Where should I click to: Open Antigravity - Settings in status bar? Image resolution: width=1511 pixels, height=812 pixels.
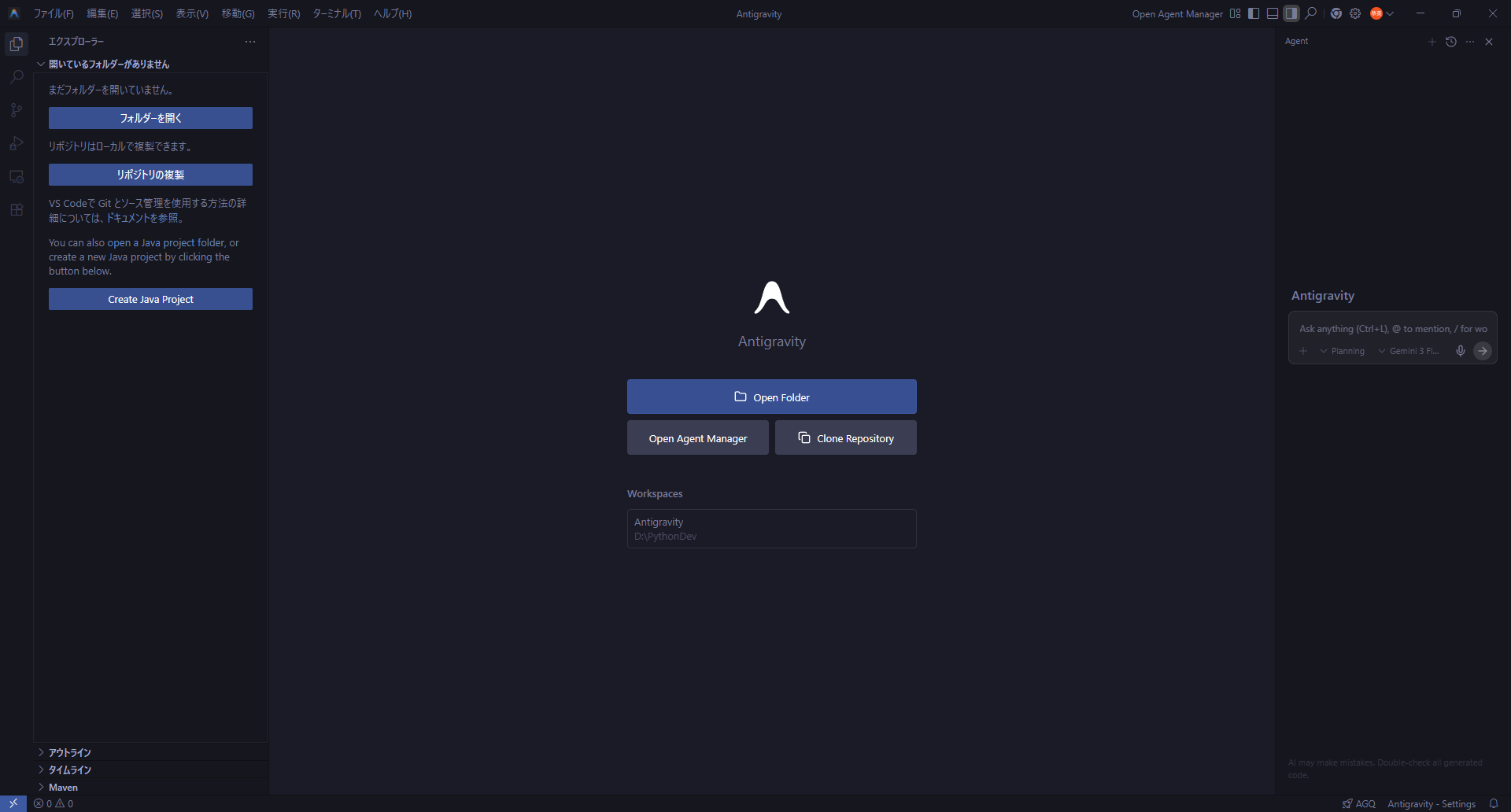click(x=1432, y=803)
